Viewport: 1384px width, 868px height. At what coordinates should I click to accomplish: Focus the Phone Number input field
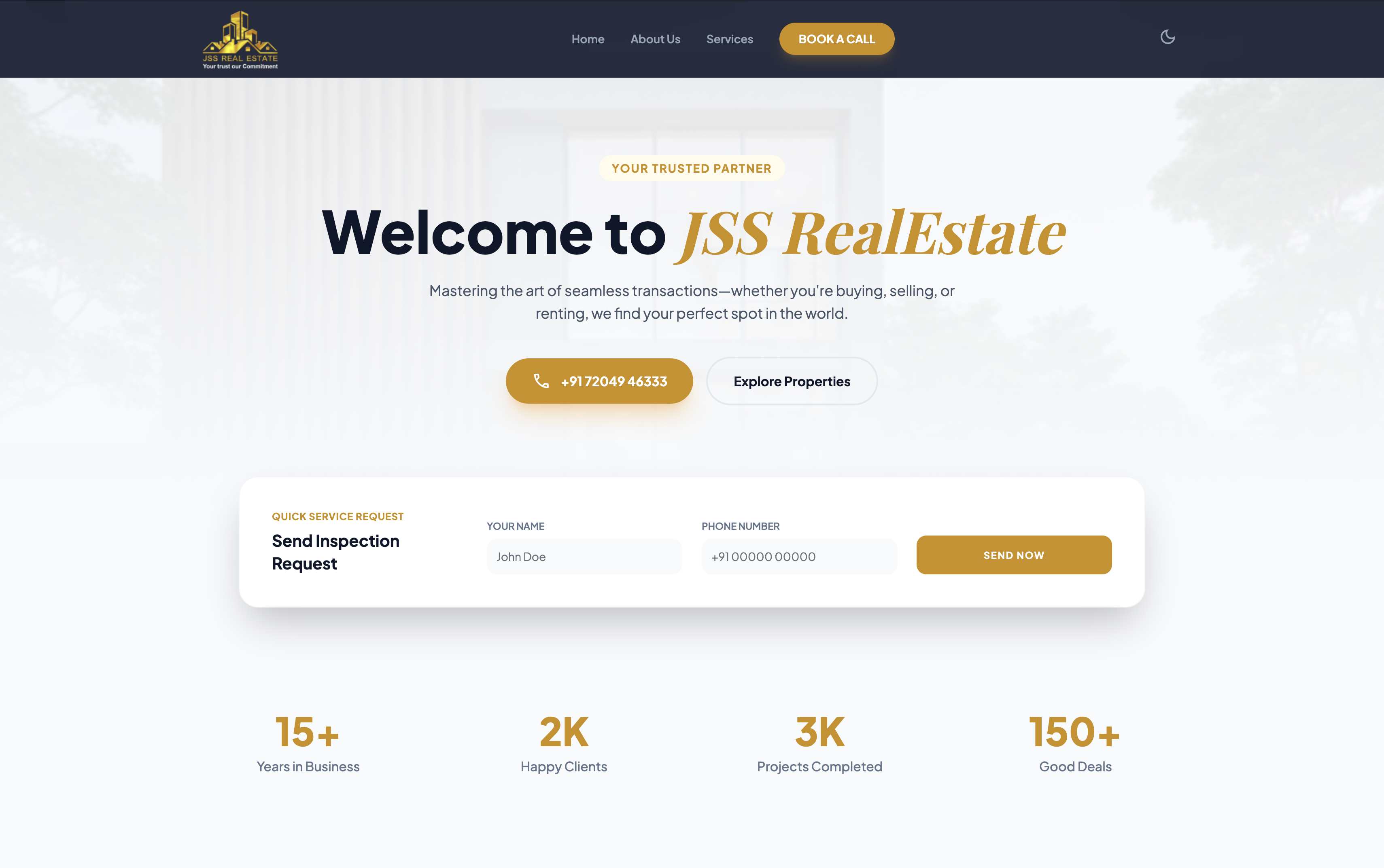coord(799,556)
